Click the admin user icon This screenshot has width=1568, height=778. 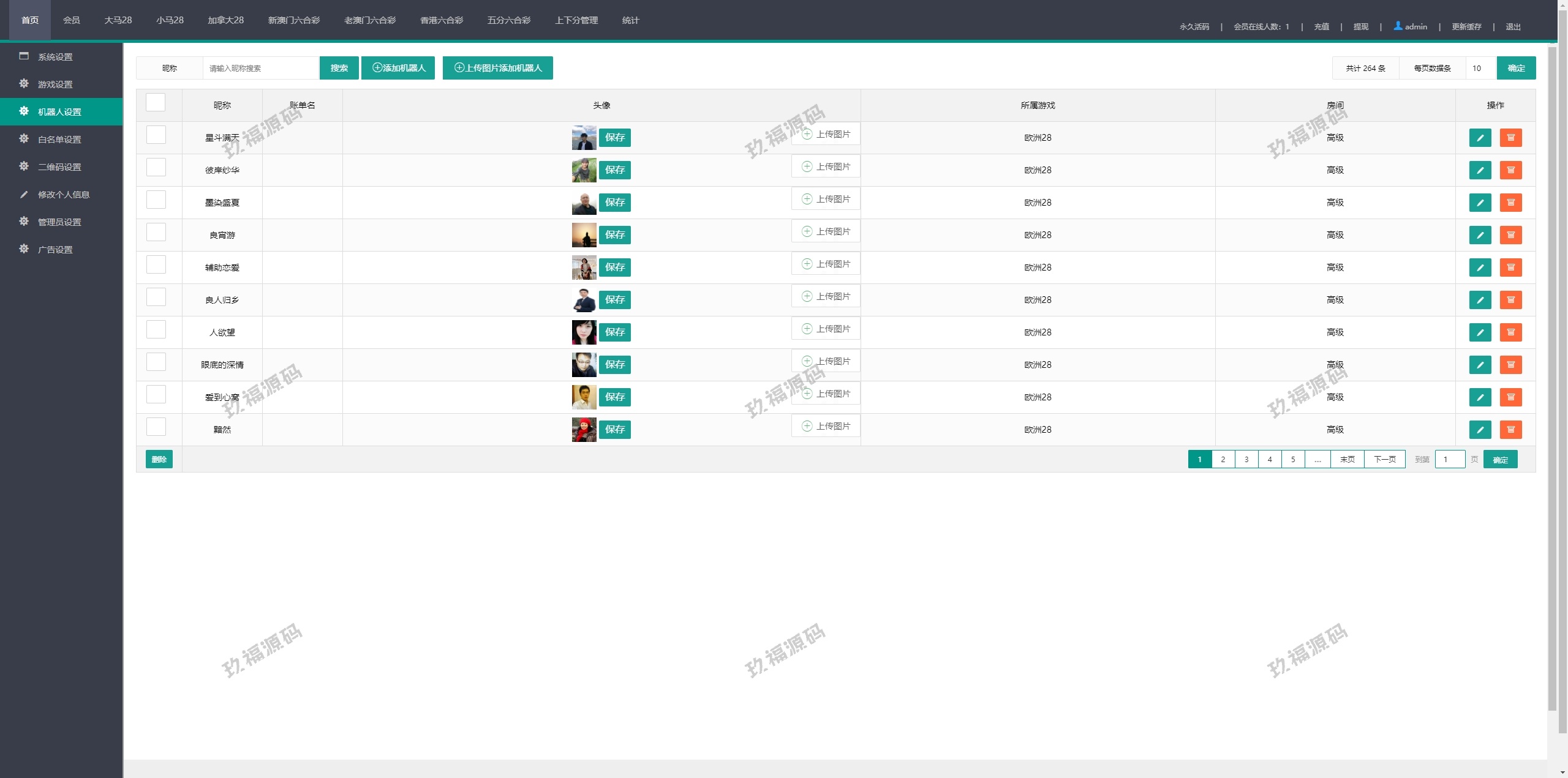pyautogui.click(x=1398, y=26)
